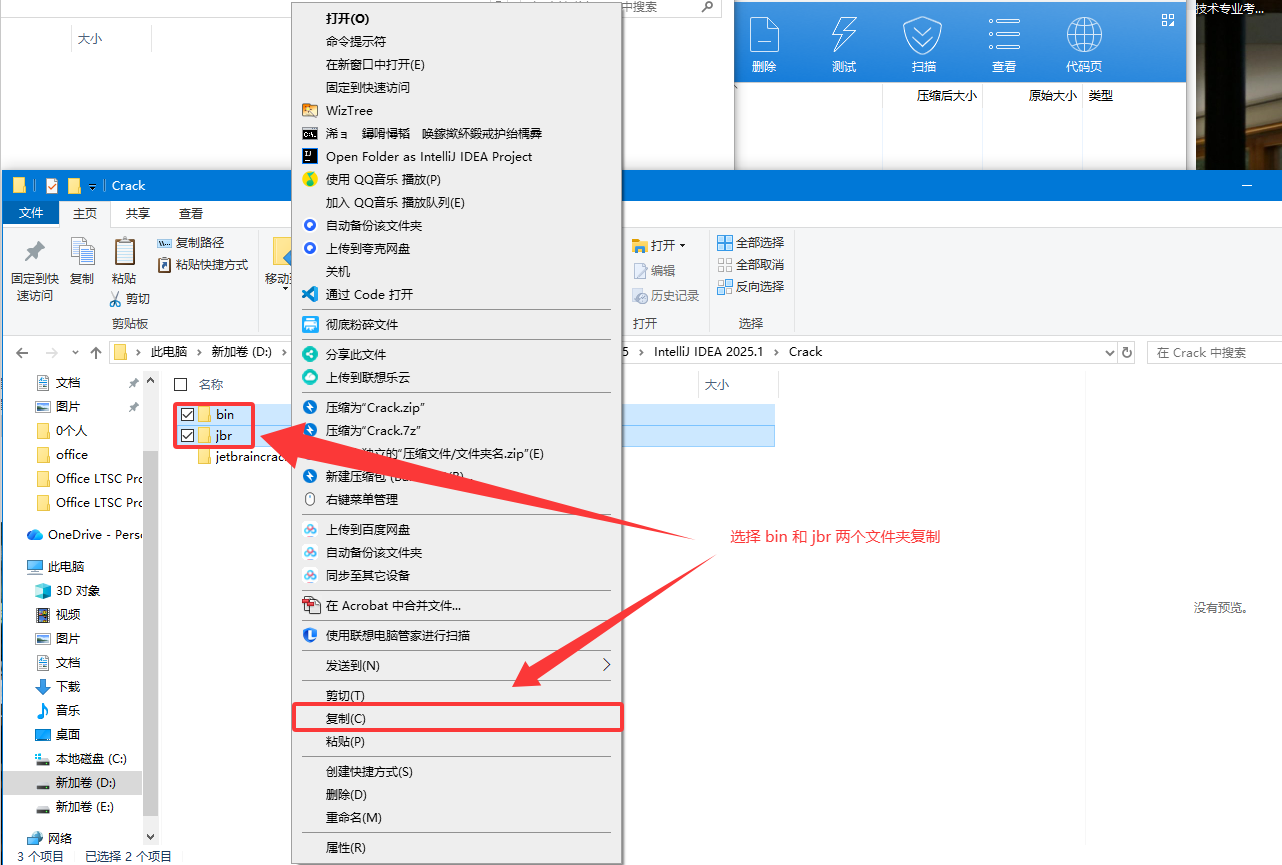The height and width of the screenshot is (865, 1282).
Task: Select 属性(R) in context menu
Action: tap(456, 847)
